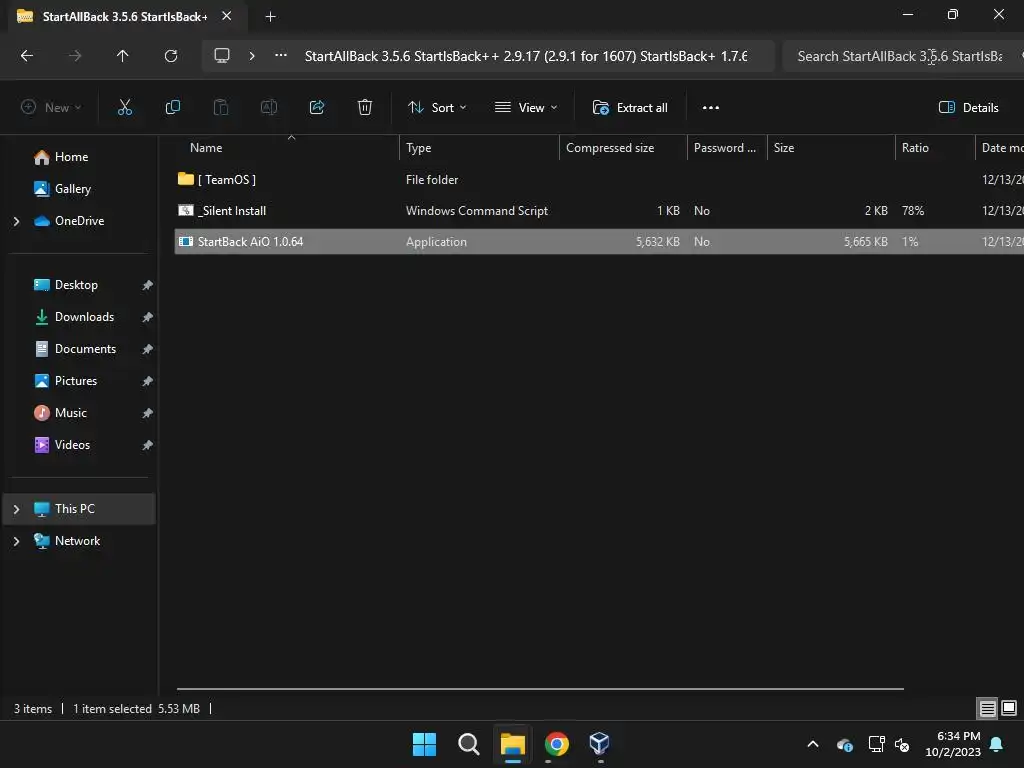Click the address bar path text
The height and width of the screenshot is (768, 1024).
point(526,56)
